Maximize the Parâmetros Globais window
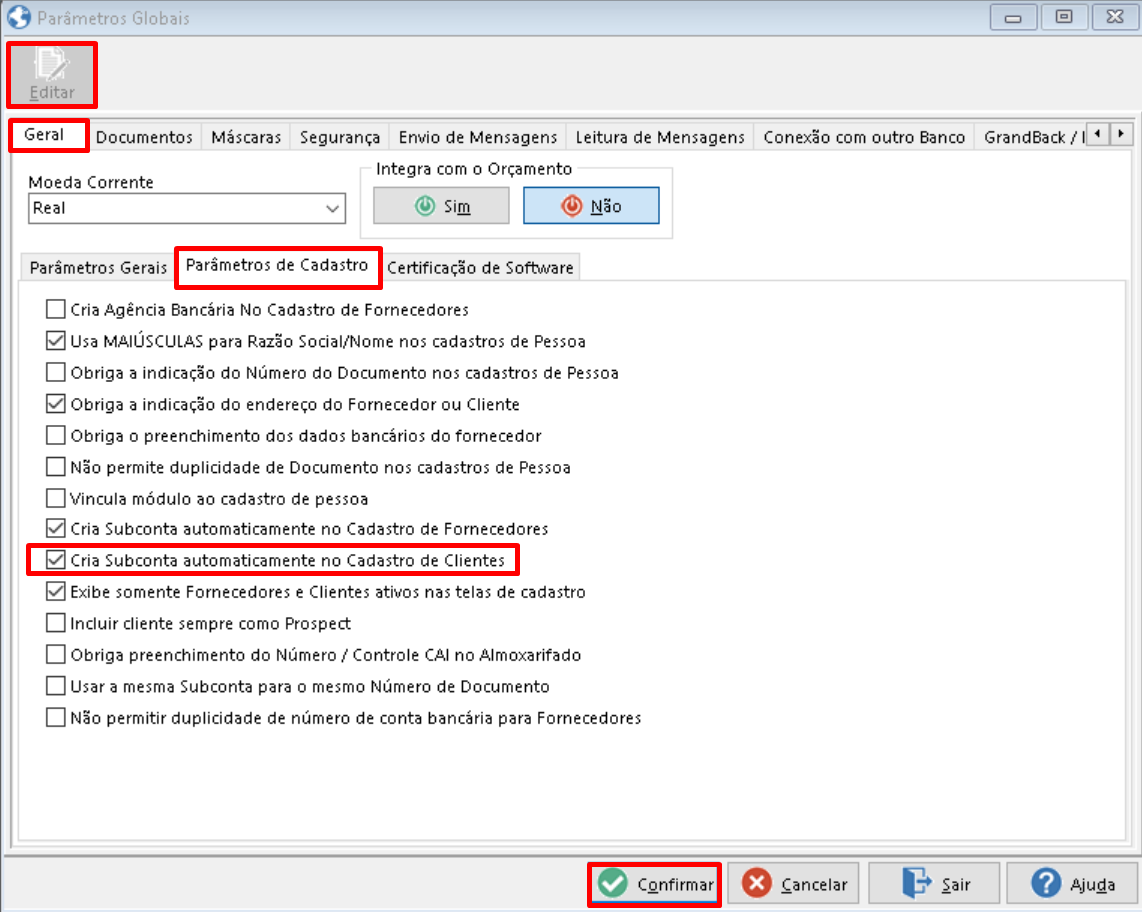This screenshot has width=1142, height=912. [x=1064, y=17]
